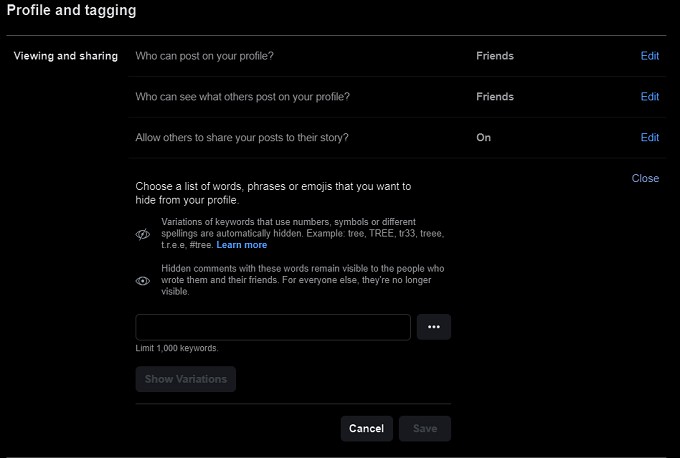Edit the share-to-story setting
This screenshot has height=458, width=680.
point(649,138)
